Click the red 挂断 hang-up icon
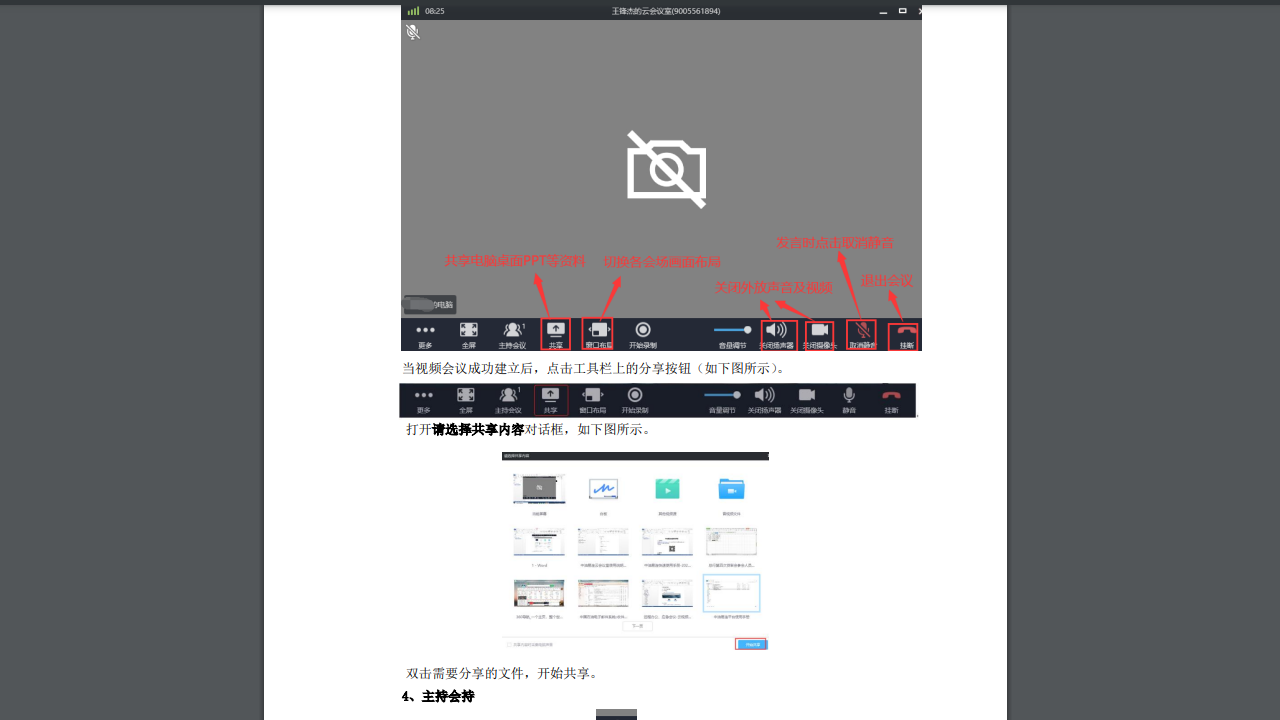The width and height of the screenshot is (1280, 720). click(x=903, y=330)
